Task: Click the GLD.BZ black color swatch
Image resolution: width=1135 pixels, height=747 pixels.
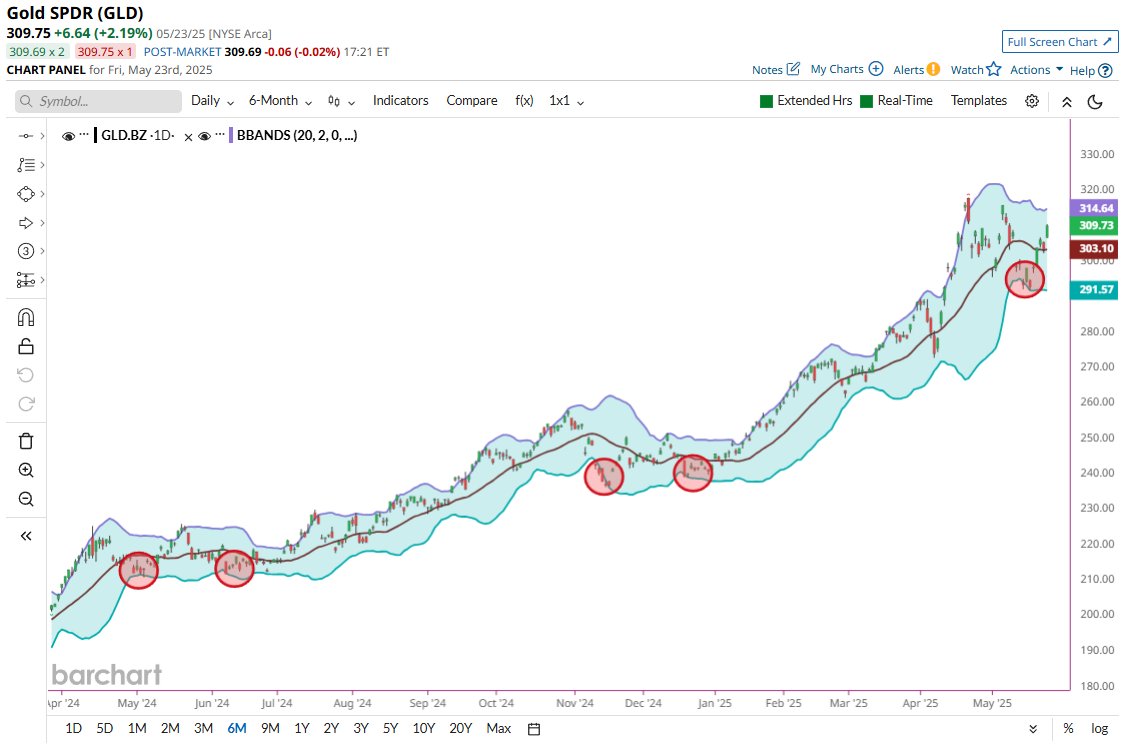Action: [96, 135]
